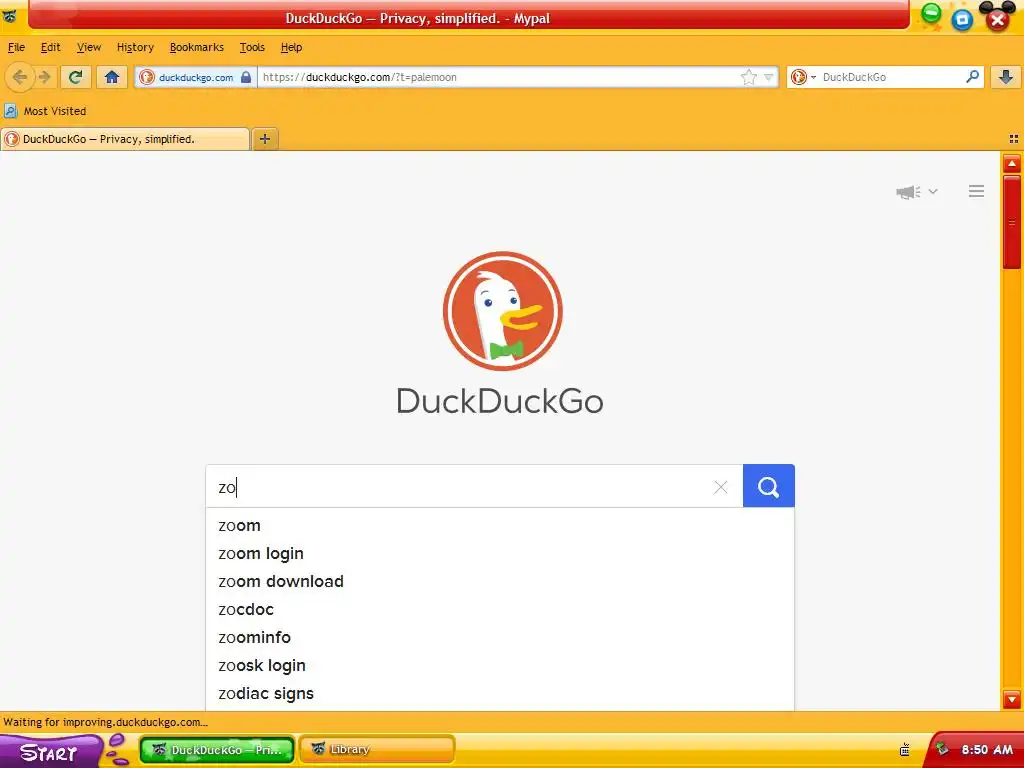Minimize the window with the green button
The height and width of the screenshot is (768, 1024).
coord(931,13)
